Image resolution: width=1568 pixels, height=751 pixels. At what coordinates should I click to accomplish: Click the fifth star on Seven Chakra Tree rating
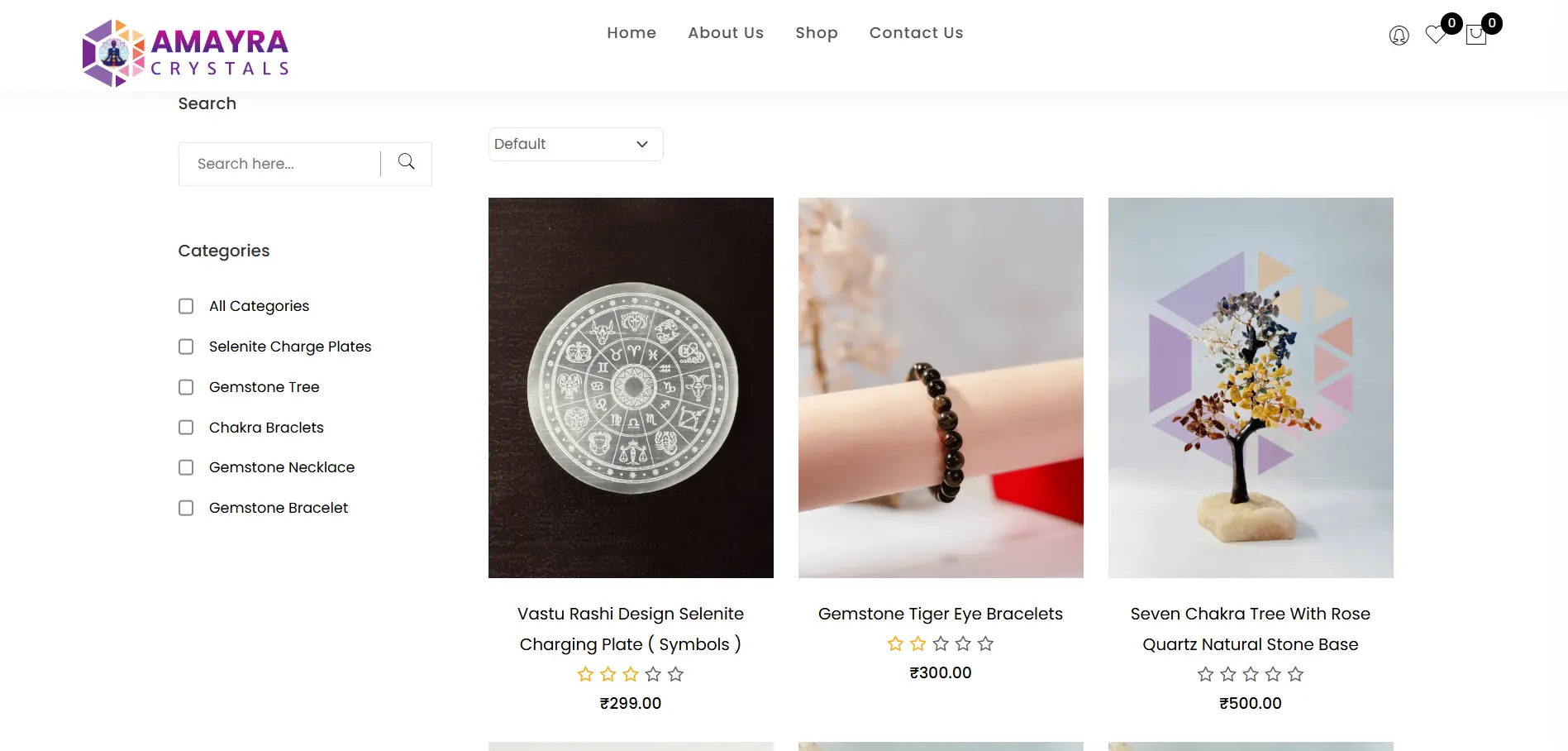(1295, 674)
